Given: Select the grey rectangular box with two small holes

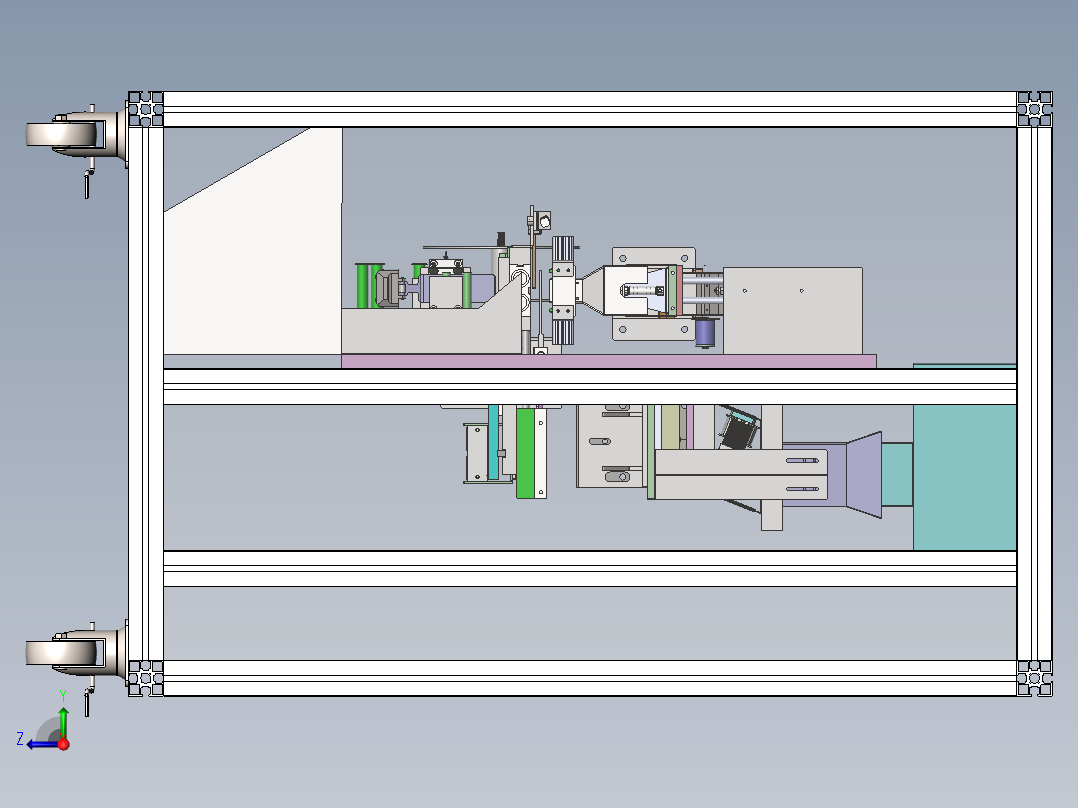Looking at the screenshot, I should (793, 311).
